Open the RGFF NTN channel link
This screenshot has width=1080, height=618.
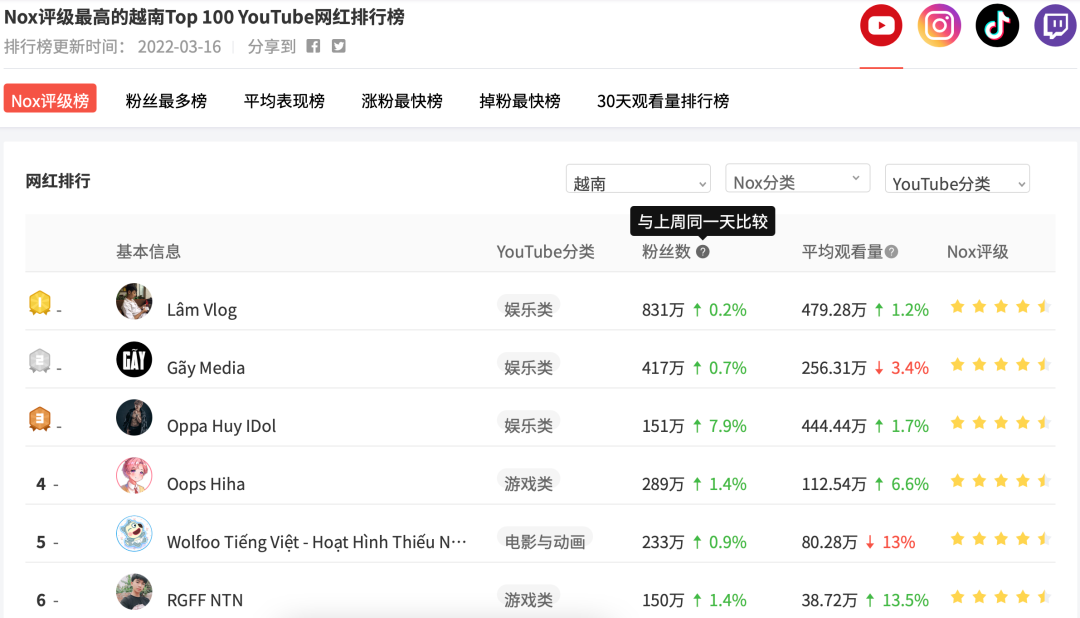(x=205, y=600)
